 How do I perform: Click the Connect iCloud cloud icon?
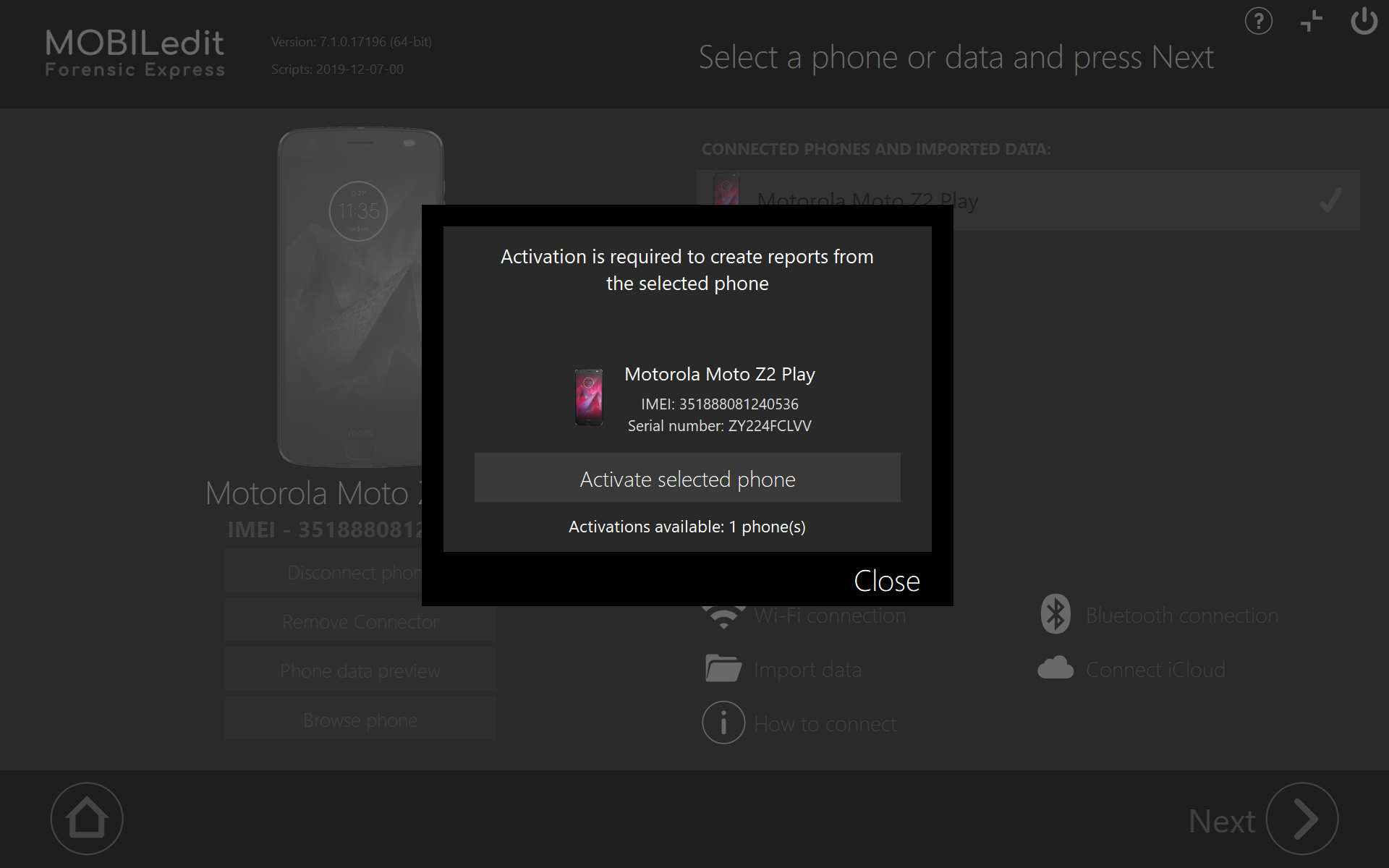click(1055, 668)
